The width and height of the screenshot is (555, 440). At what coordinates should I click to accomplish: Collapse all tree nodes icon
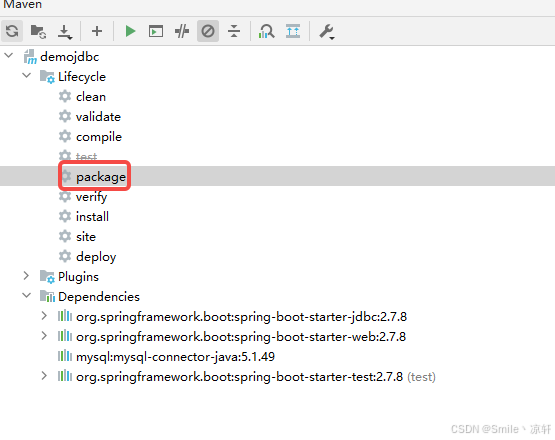(x=234, y=31)
